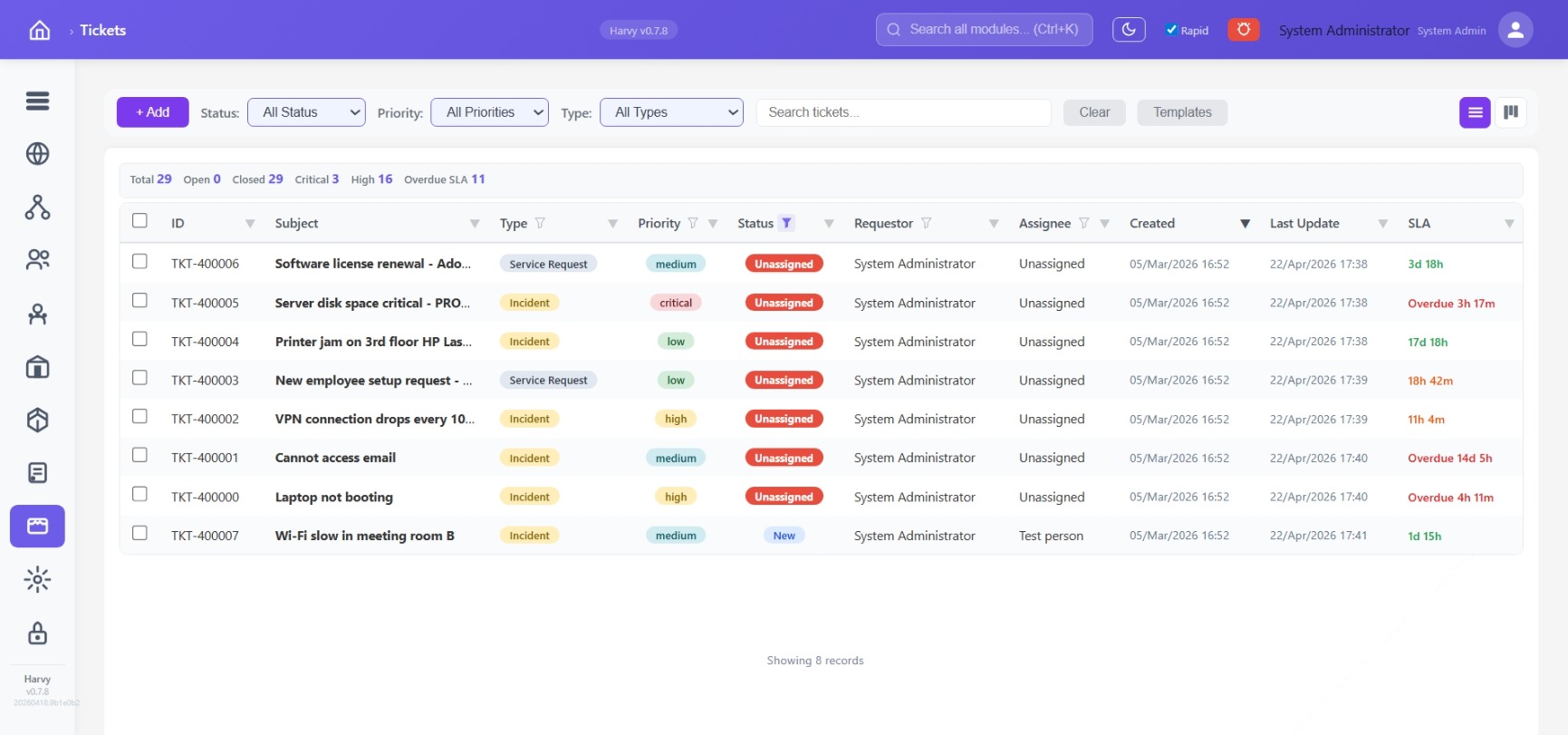Open Created column sort arrow
Image resolution: width=1568 pixels, height=735 pixels.
[1246, 224]
